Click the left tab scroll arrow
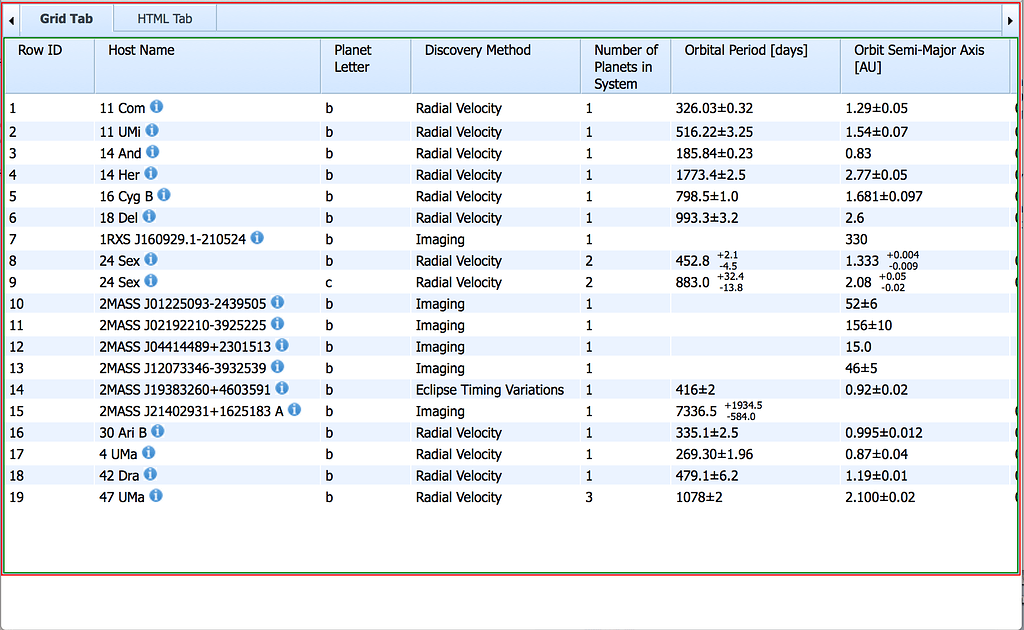1024x630 pixels. 10,18
